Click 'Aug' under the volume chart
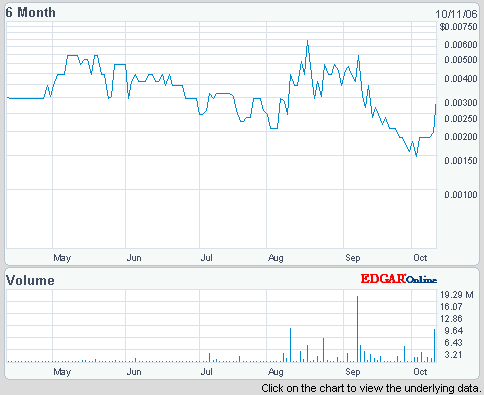 click(276, 372)
